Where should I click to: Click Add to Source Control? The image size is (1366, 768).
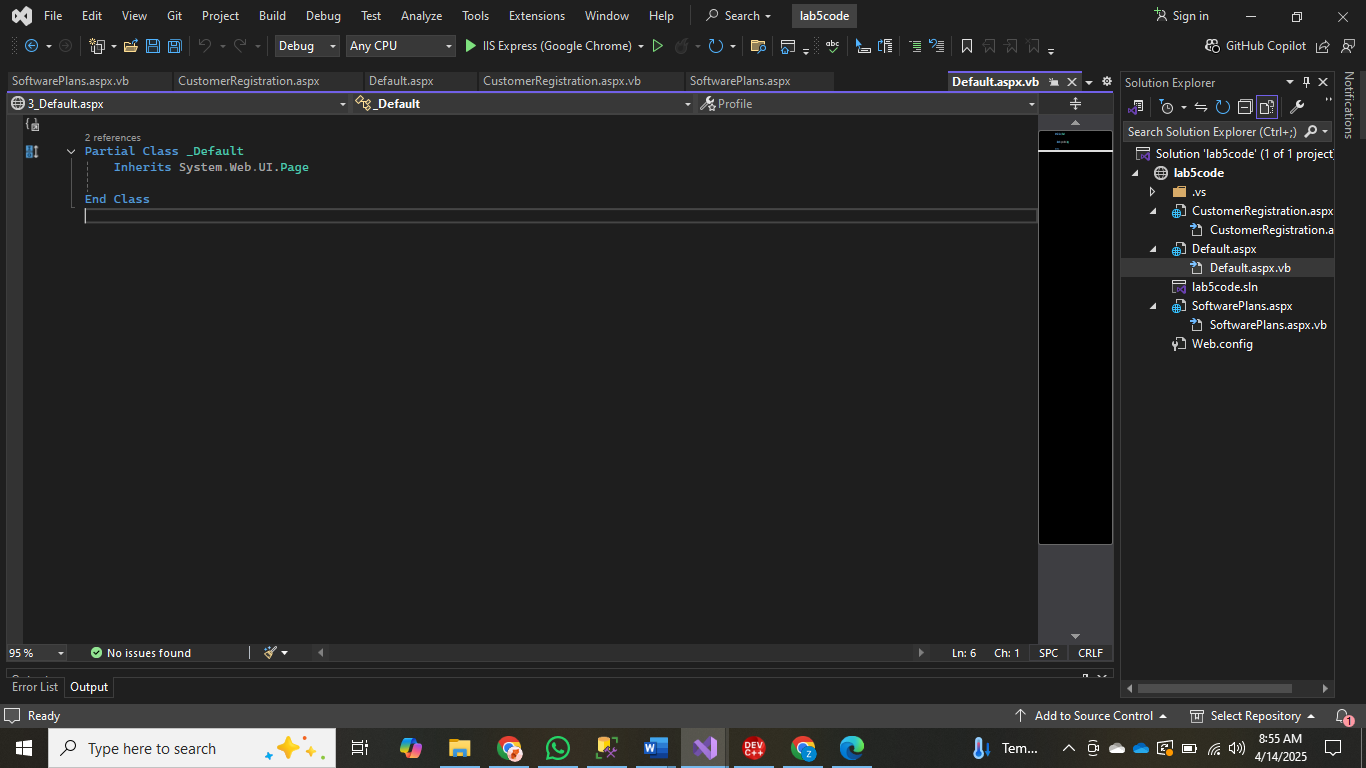click(1092, 716)
